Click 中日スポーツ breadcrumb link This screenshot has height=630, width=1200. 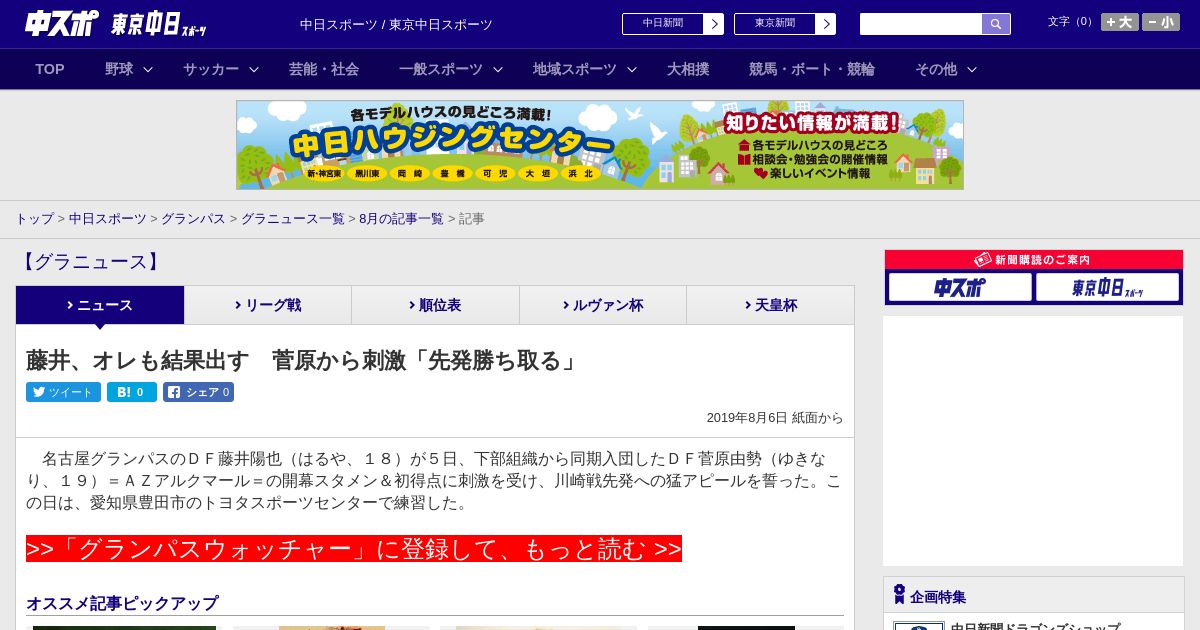point(108,218)
